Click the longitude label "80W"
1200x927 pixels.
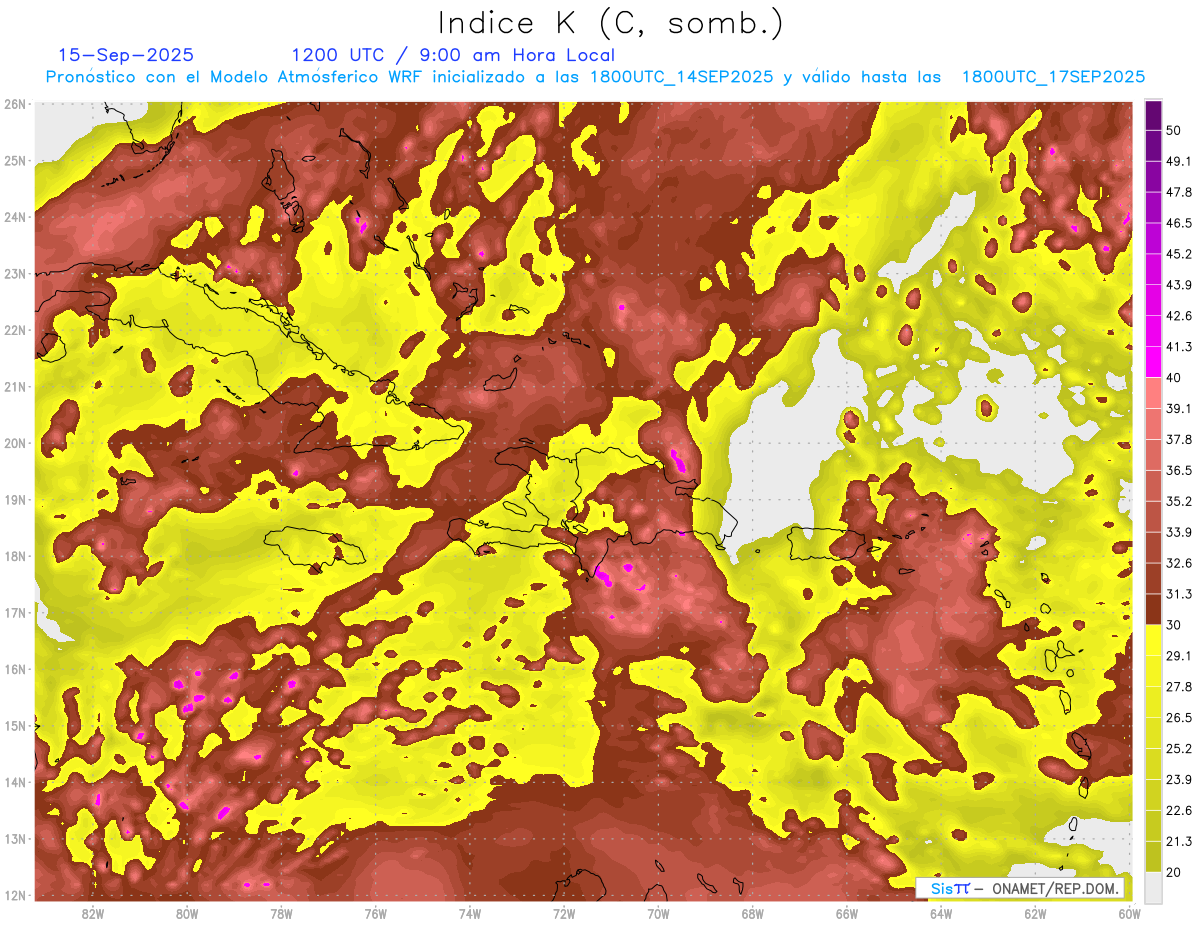[x=187, y=913]
